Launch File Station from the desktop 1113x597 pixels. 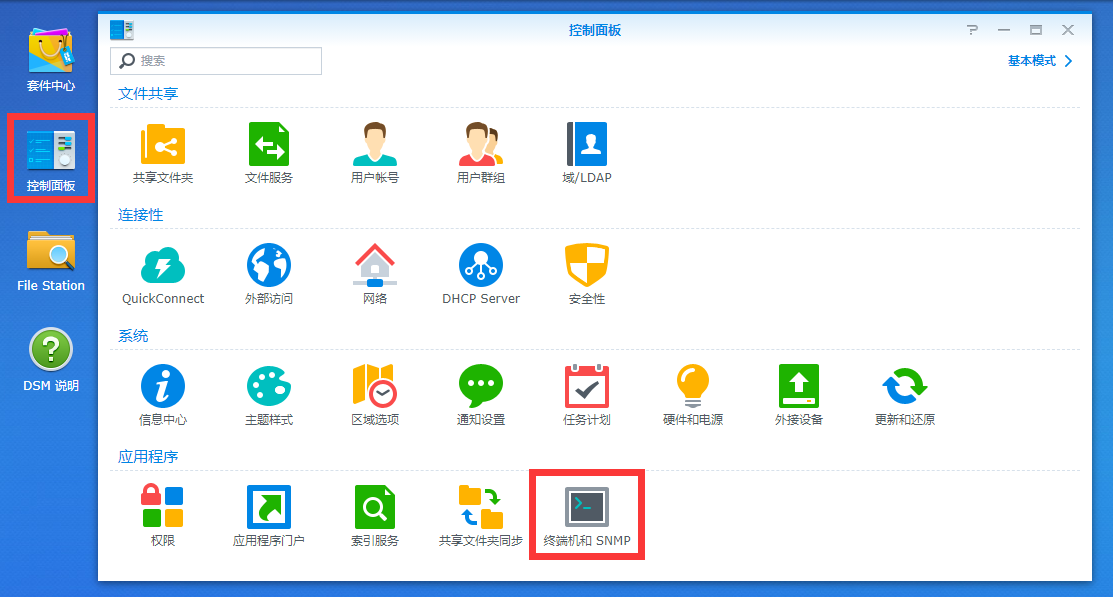[x=50, y=261]
